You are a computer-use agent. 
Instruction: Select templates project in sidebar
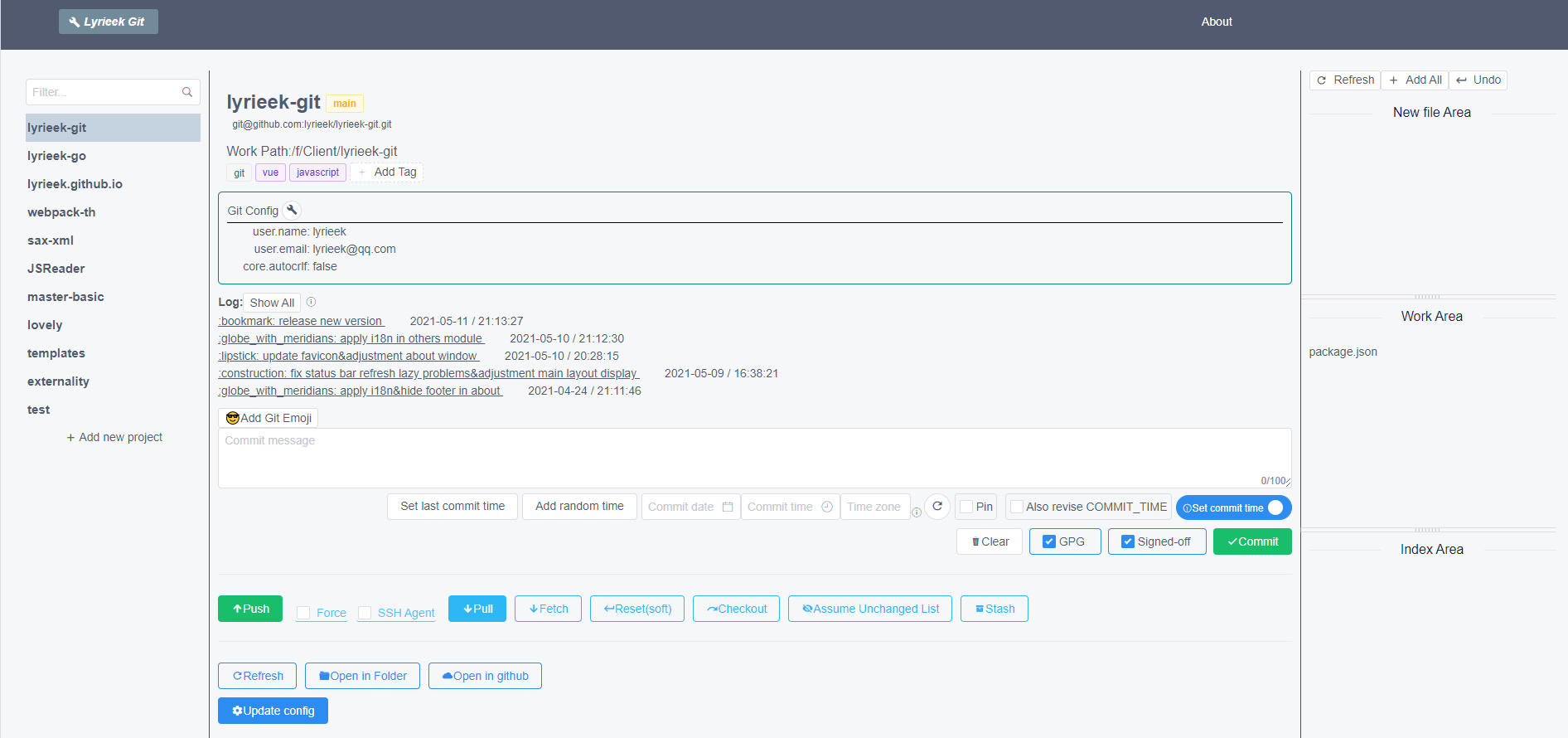113,353
